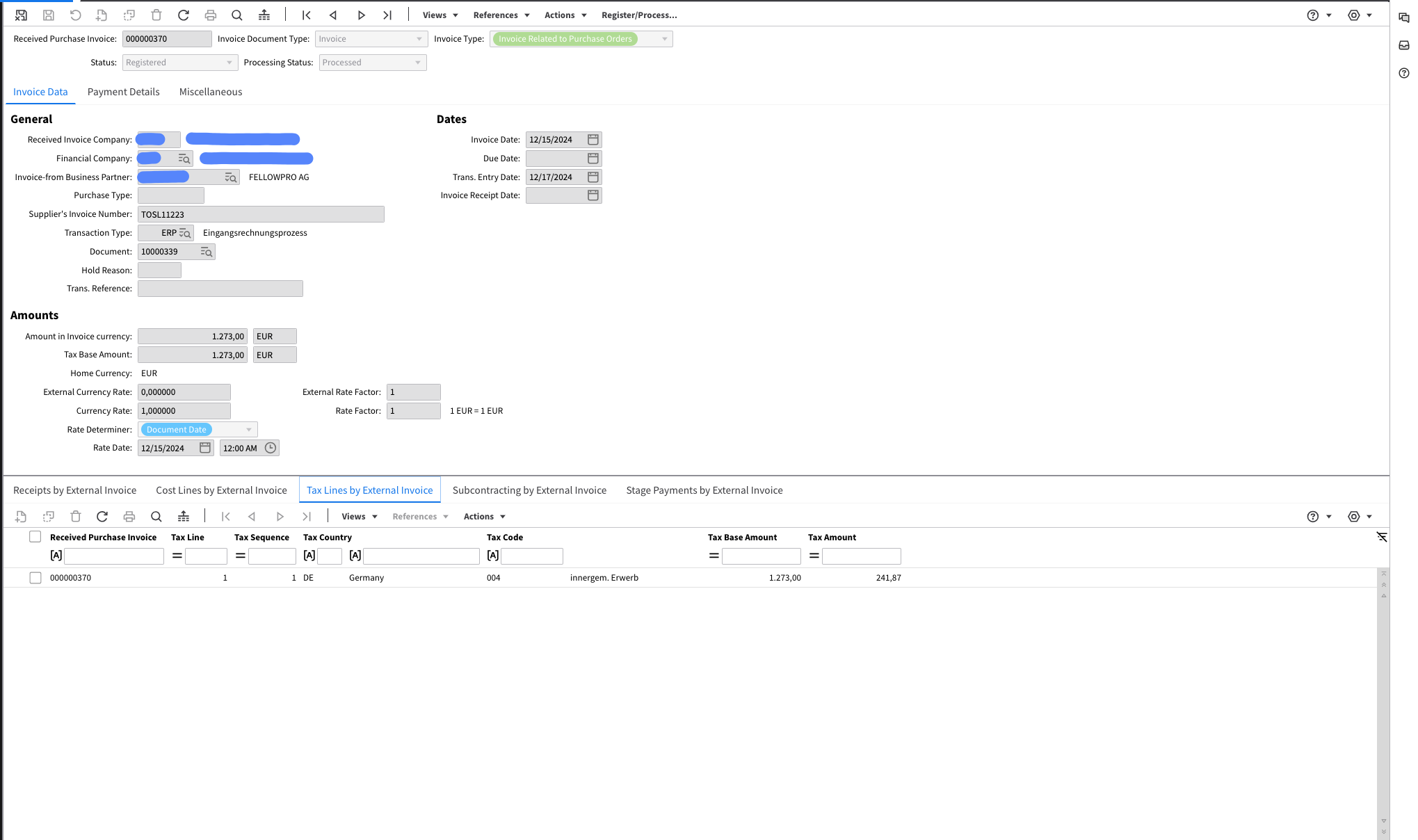1418x840 pixels.
Task: Click Supplier's Invoice Number field
Action: point(261,214)
